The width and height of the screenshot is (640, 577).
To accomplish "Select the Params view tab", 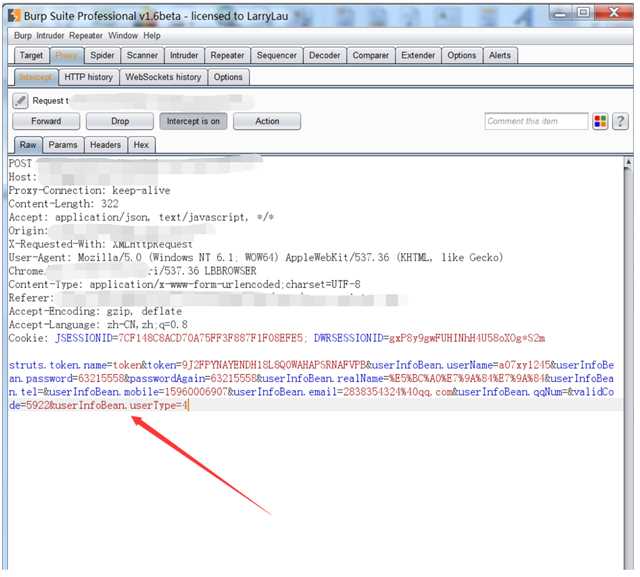I will [63, 145].
